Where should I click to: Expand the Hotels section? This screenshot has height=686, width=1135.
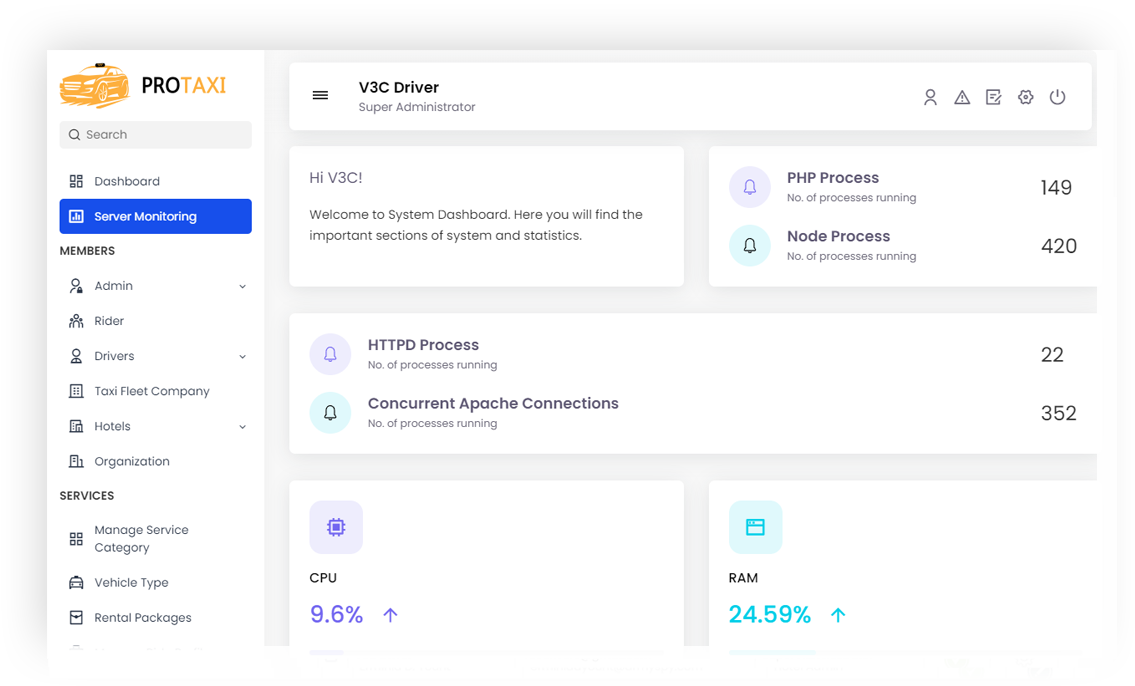[113, 426]
